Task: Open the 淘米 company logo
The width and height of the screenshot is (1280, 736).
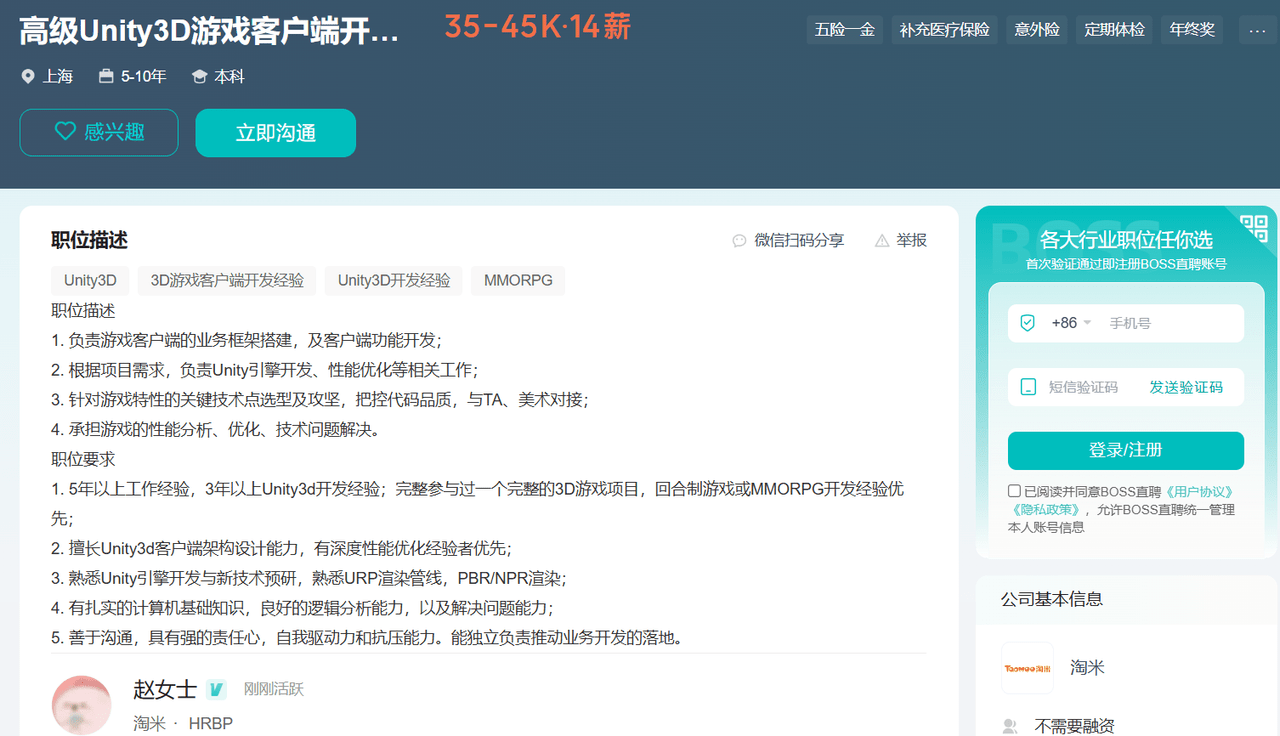Action: click(1028, 668)
